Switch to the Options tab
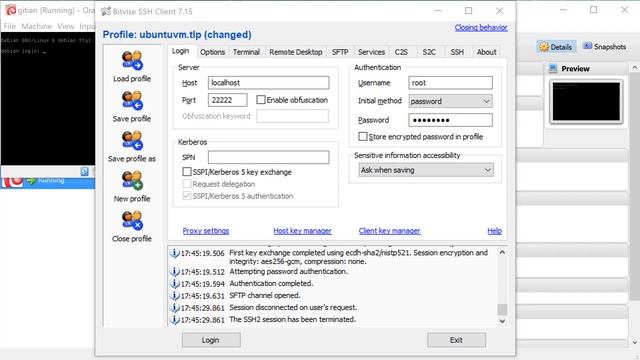The width and height of the screenshot is (640, 360). [212, 52]
